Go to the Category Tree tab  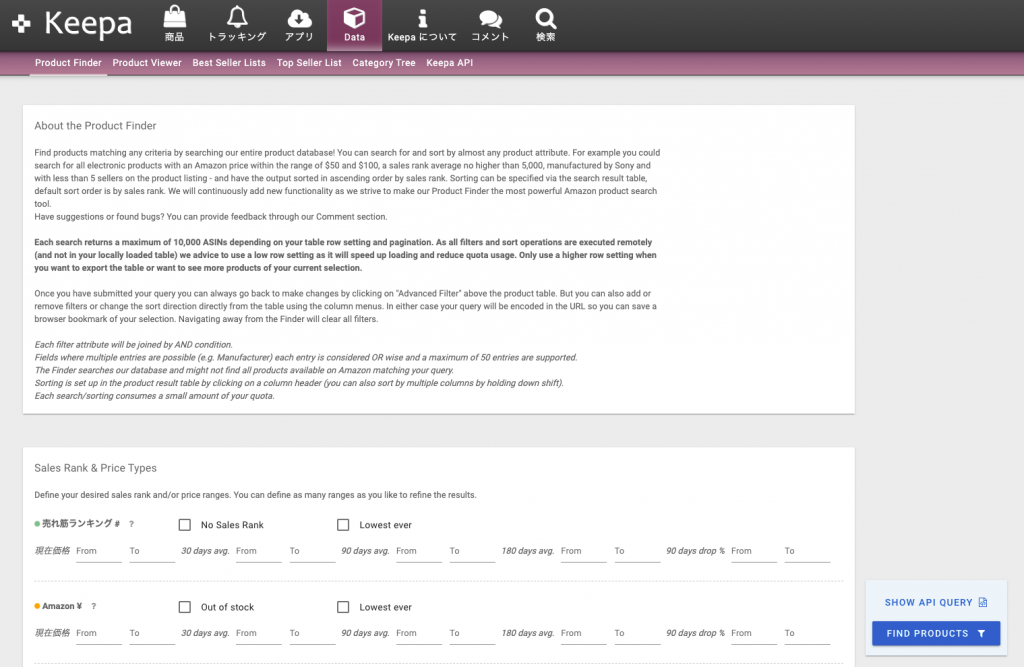click(x=384, y=63)
